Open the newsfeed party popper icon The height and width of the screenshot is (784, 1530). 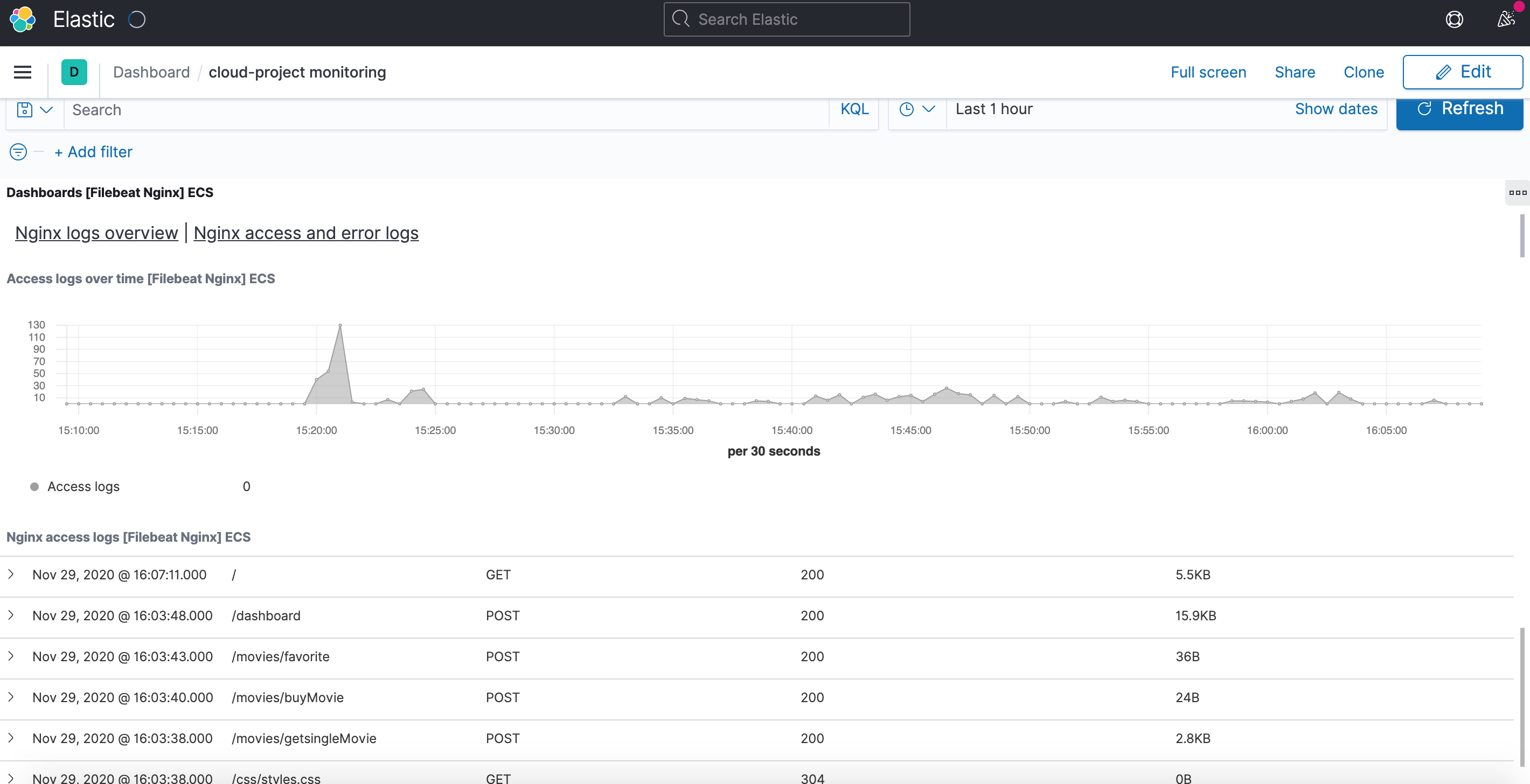pyautogui.click(x=1506, y=19)
